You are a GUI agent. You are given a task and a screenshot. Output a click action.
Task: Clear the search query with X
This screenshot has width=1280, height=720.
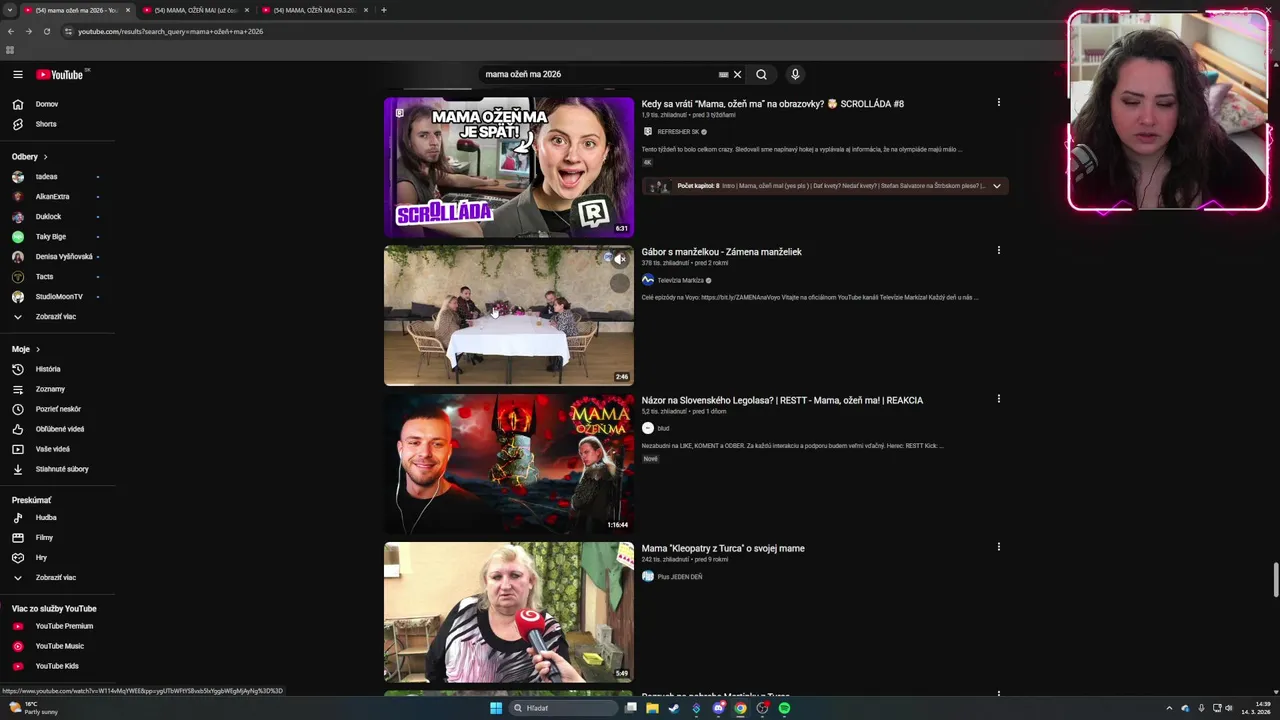tap(738, 74)
